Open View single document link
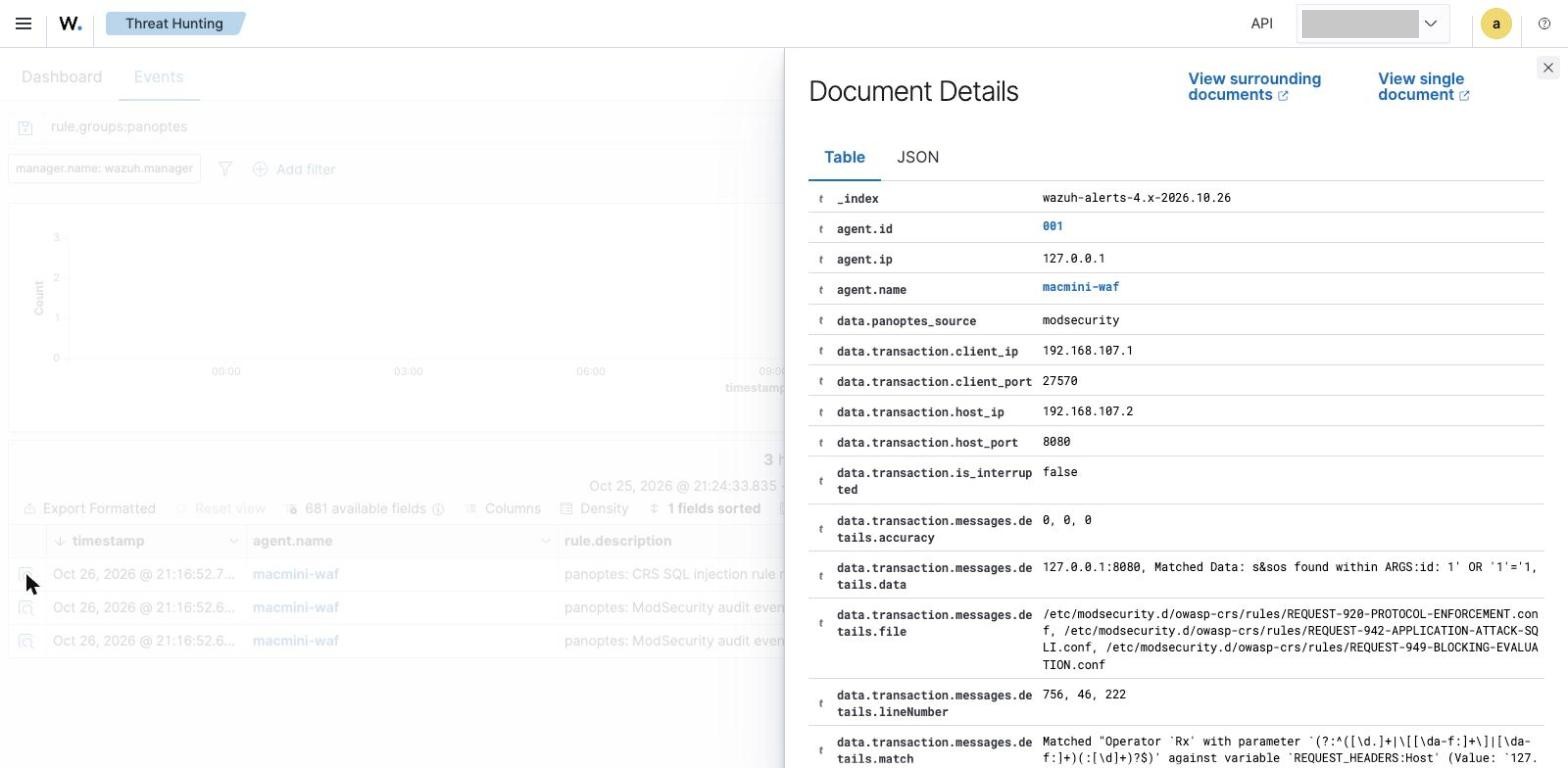1568x768 pixels. [1423, 87]
